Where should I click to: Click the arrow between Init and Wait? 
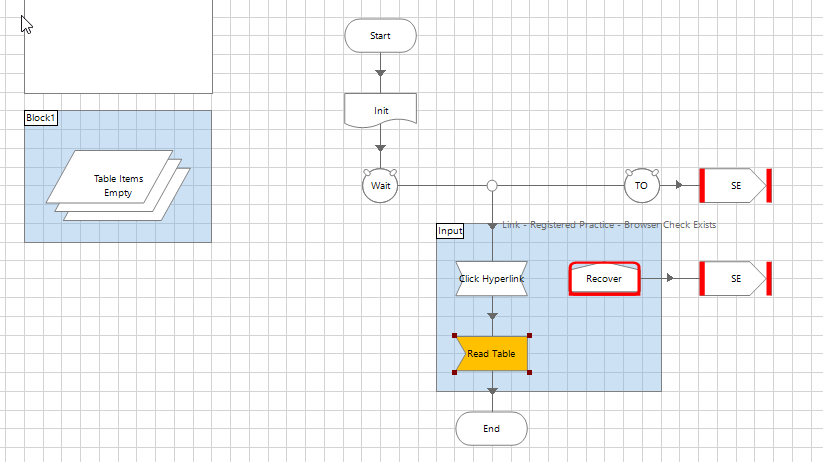[x=381, y=148]
